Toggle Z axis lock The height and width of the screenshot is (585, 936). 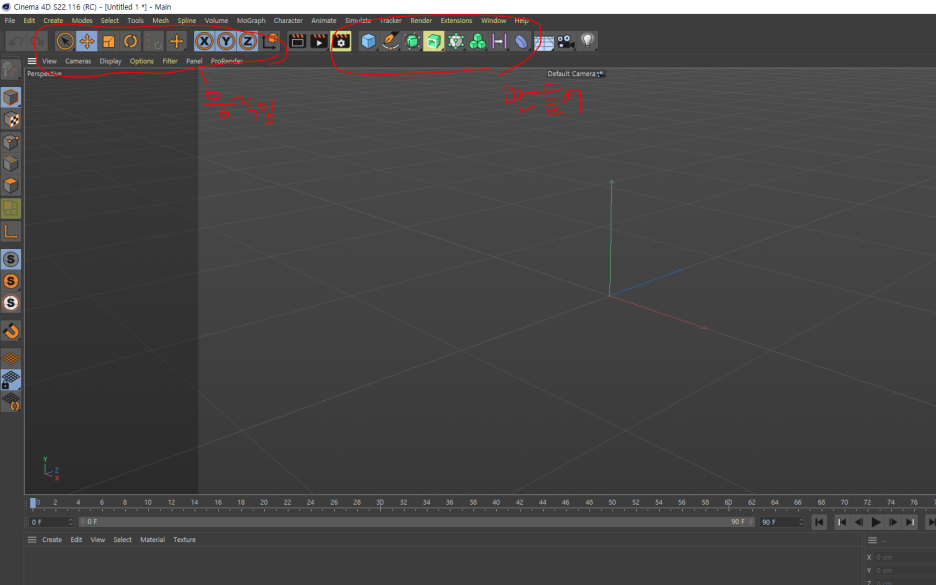point(247,41)
